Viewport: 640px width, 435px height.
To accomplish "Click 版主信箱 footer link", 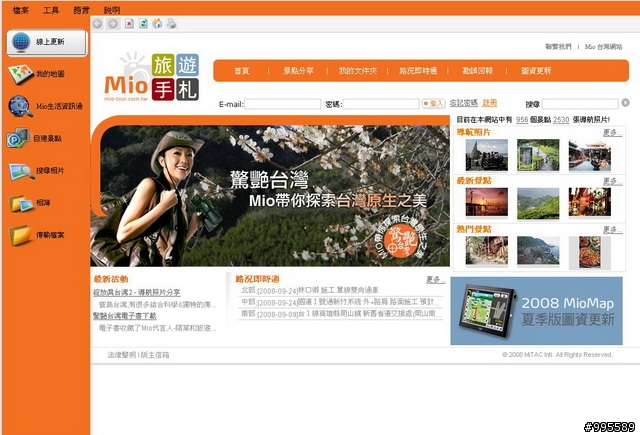I will pos(155,355).
